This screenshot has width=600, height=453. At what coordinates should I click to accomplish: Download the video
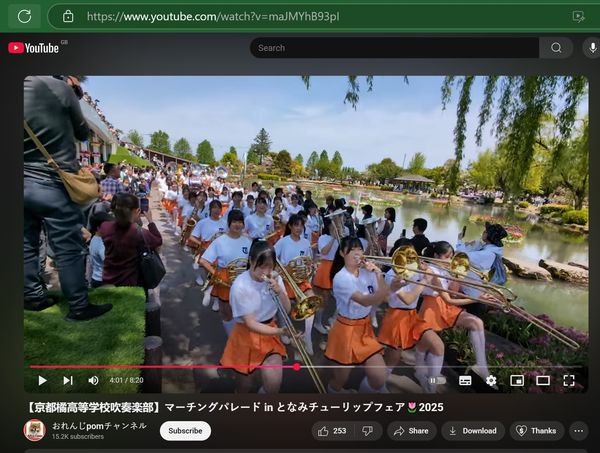pyautogui.click(x=473, y=431)
